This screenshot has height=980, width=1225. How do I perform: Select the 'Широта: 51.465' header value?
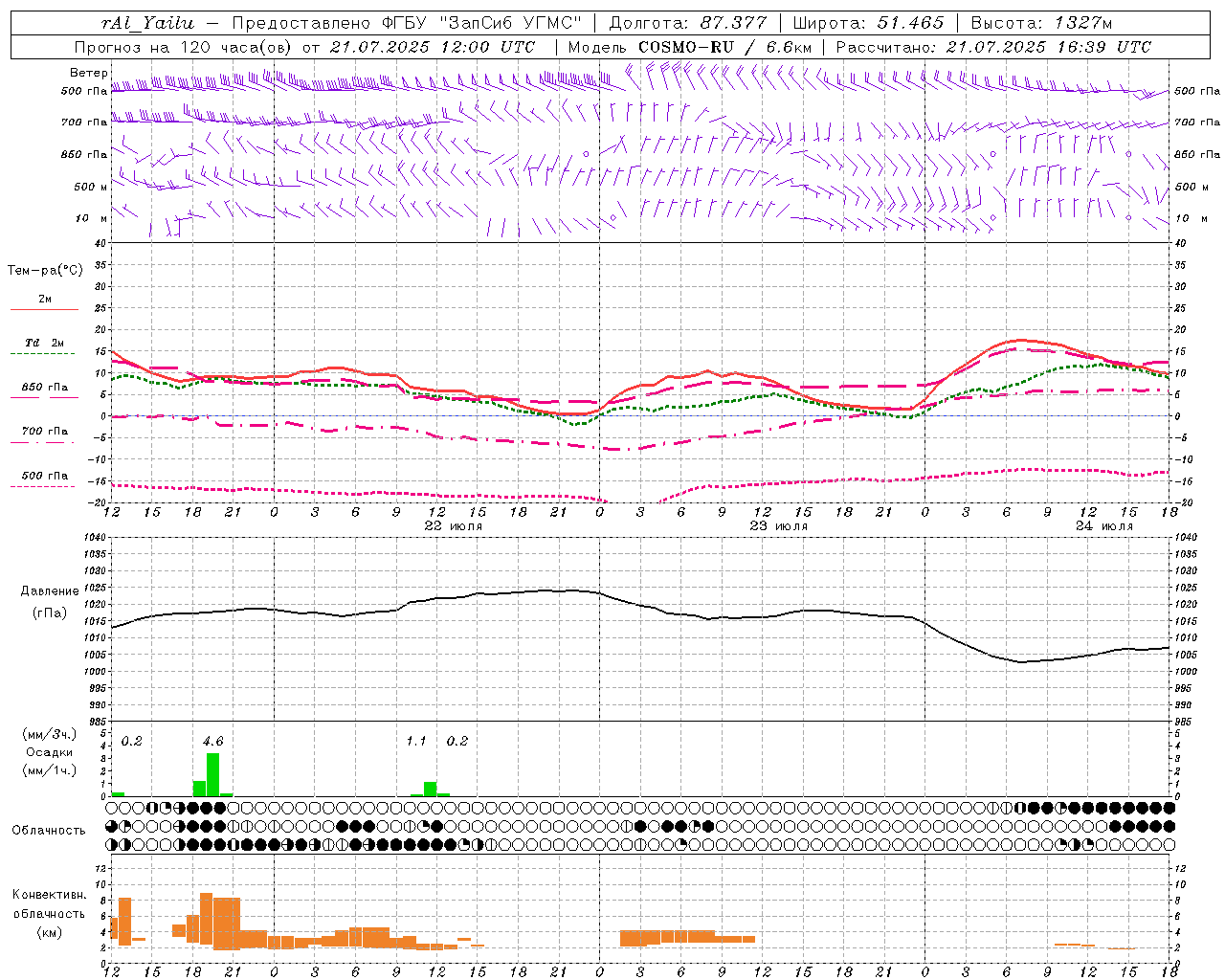[x=869, y=22]
